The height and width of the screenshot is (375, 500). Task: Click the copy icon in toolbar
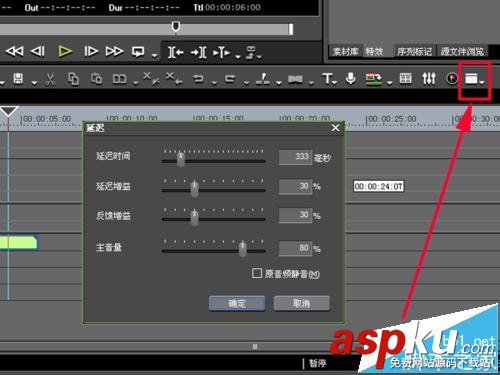pos(73,79)
